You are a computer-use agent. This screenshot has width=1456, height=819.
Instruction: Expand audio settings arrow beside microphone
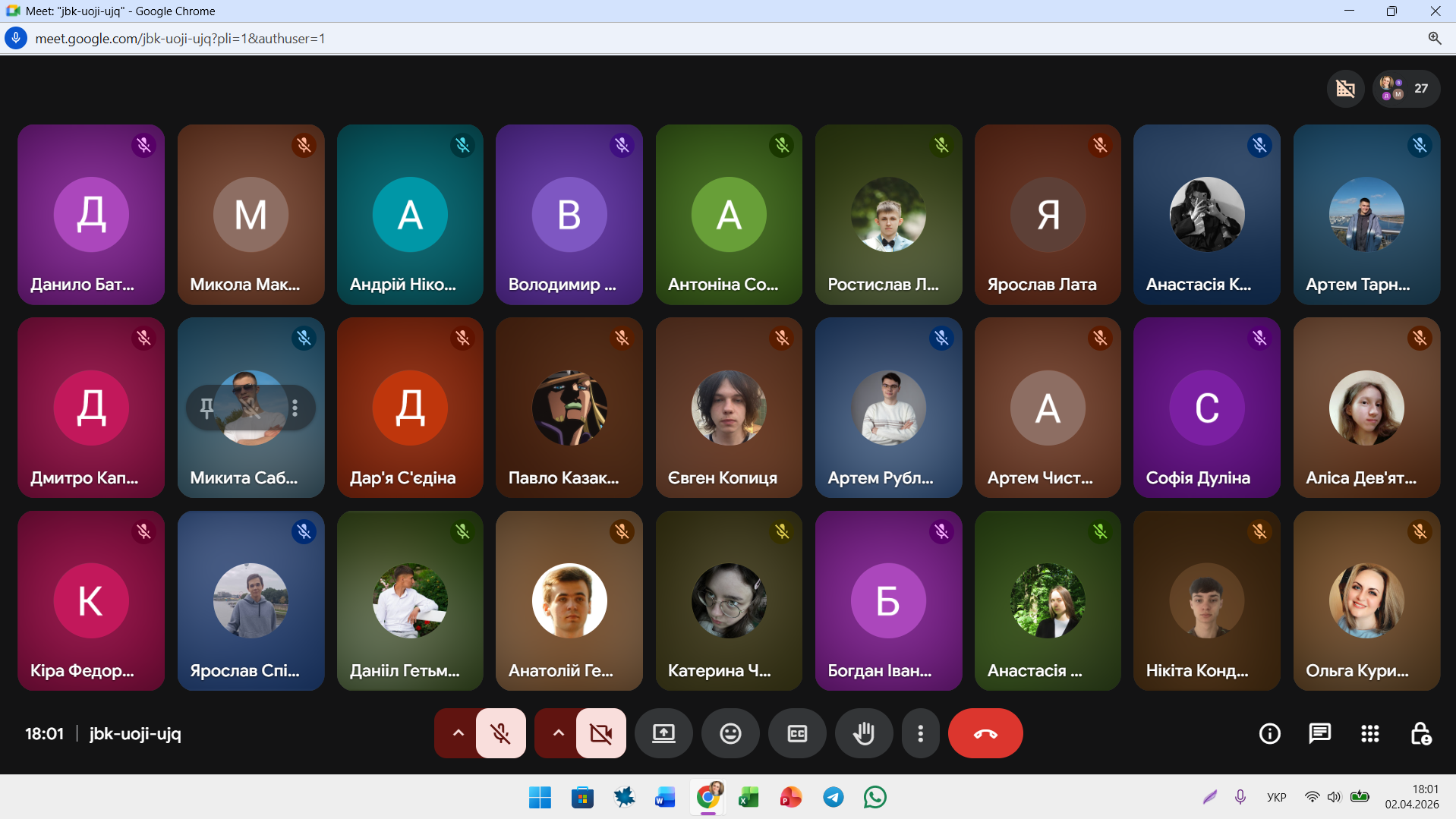(x=458, y=733)
